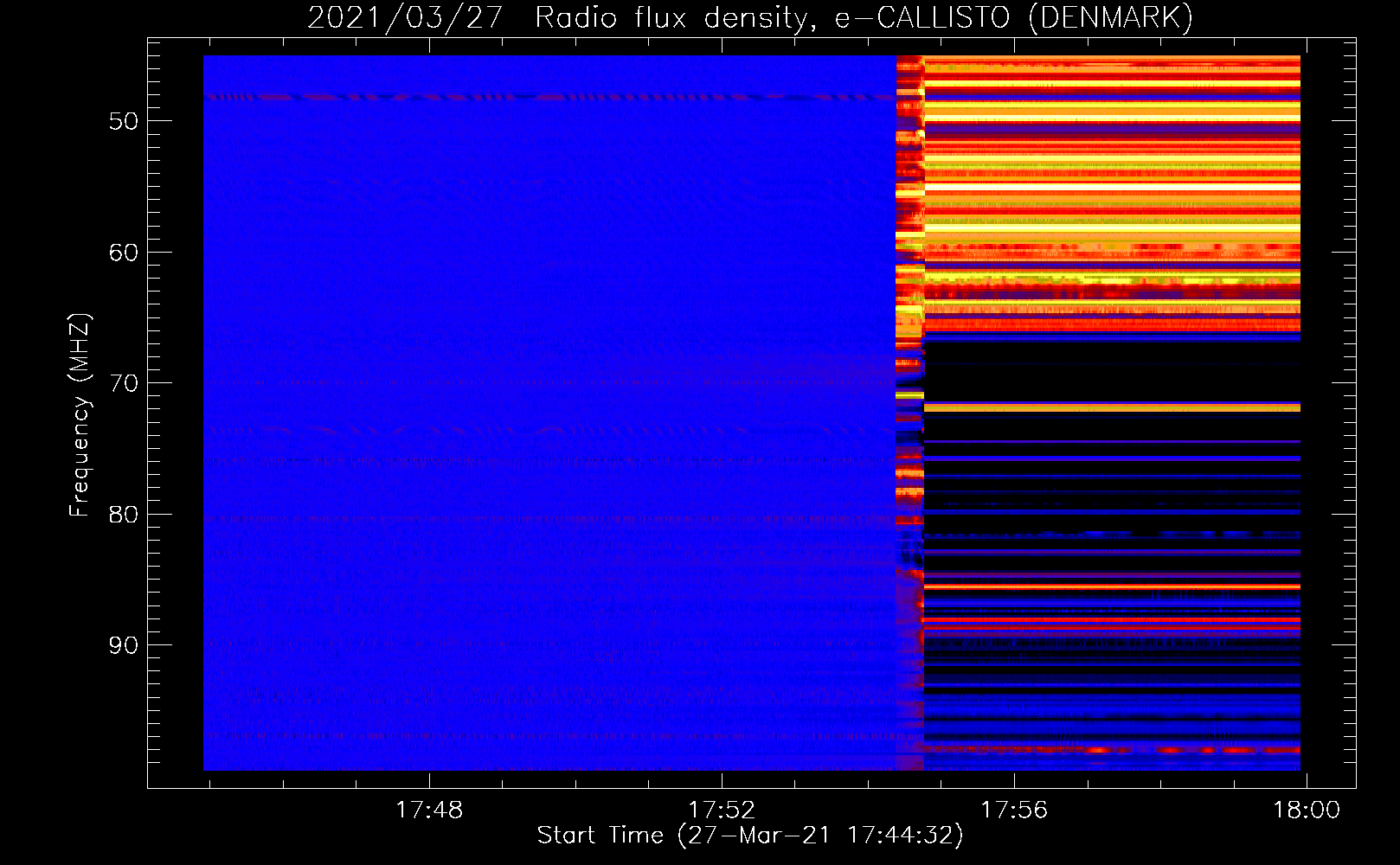Image resolution: width=1400 pixels, height=865 pixels.
Task: Click the 'e-CALLISTO (DENMARK)' title text
Action: coord(1013,18)
